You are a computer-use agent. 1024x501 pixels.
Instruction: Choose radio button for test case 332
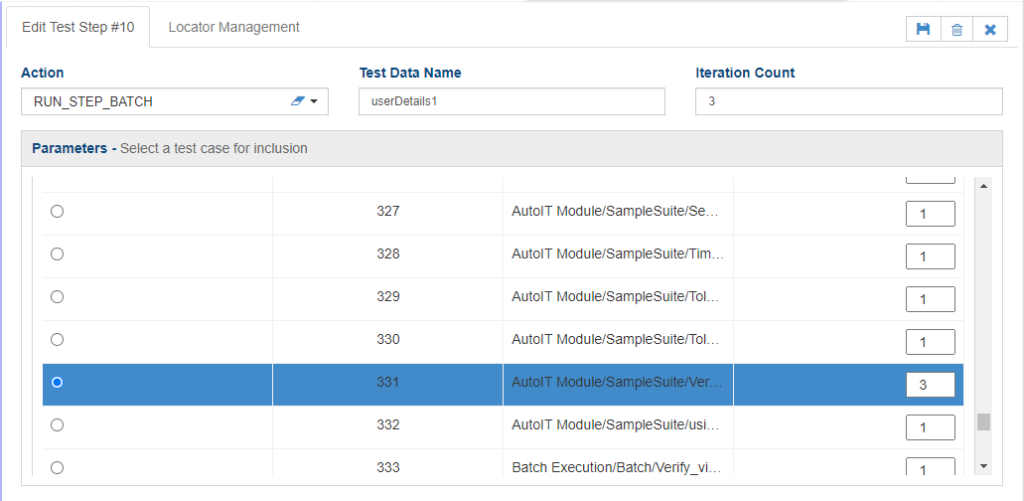point(57,425)
